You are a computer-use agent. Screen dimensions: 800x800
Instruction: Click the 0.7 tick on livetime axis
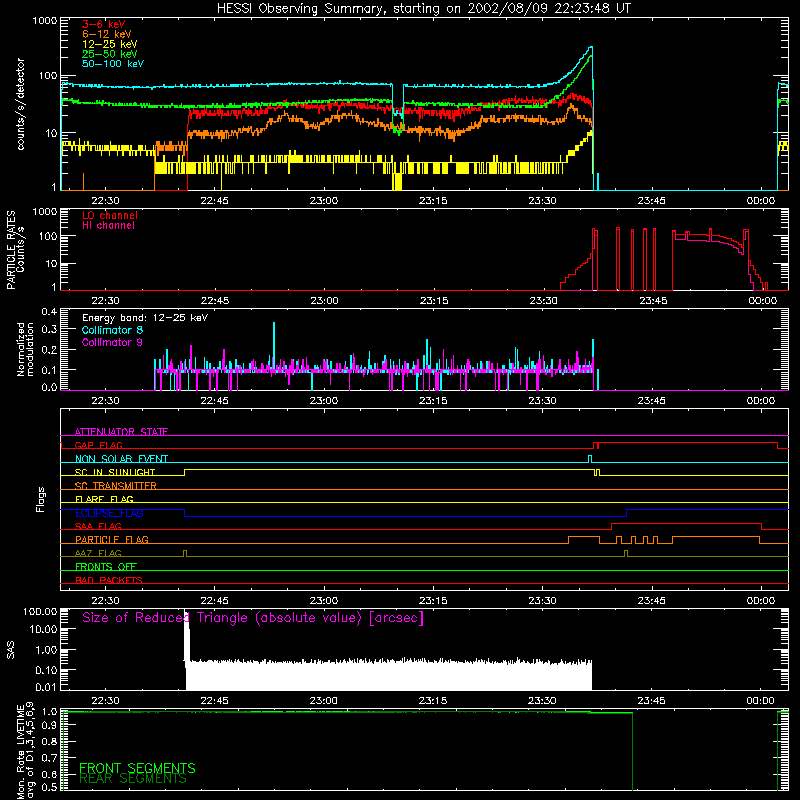click(x=49, y=757)
